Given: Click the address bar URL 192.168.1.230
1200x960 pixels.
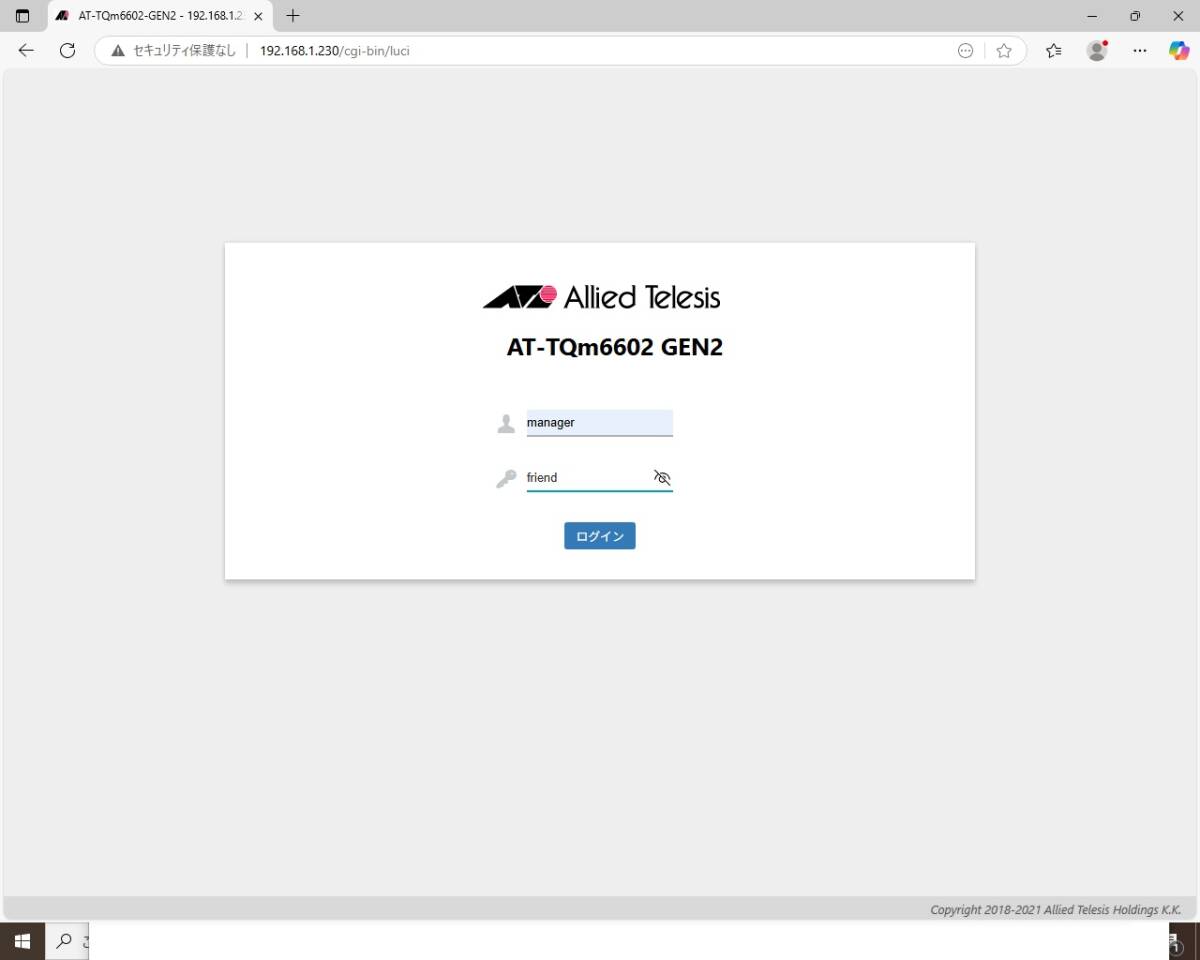Looking at the screenshot, I should coord(334,51).
